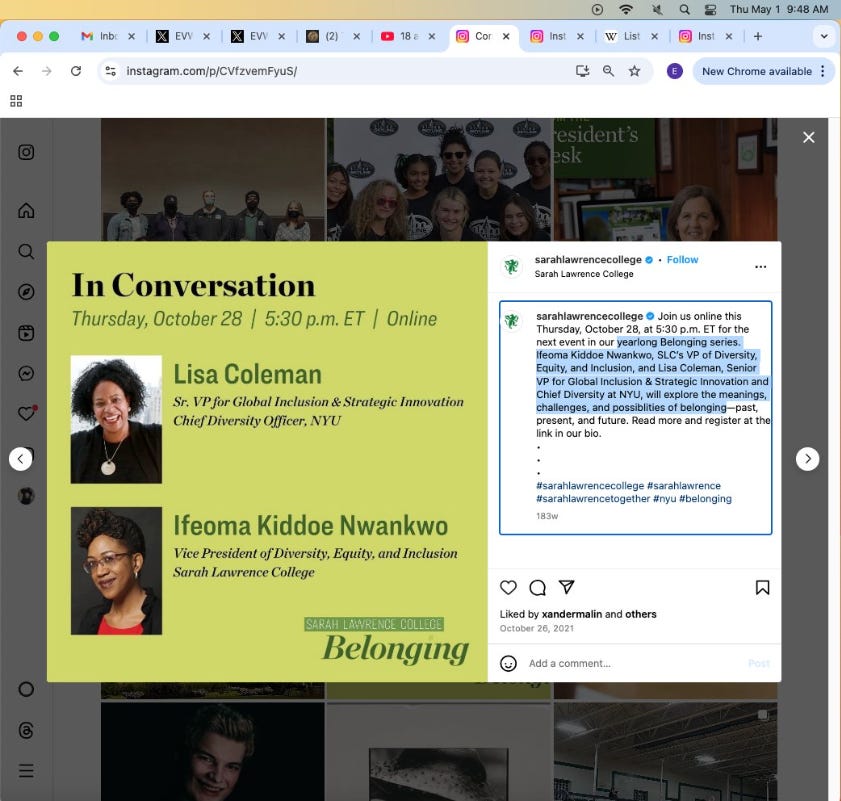Click the address bar URL
841x801 pixels.
pos(212,71)
